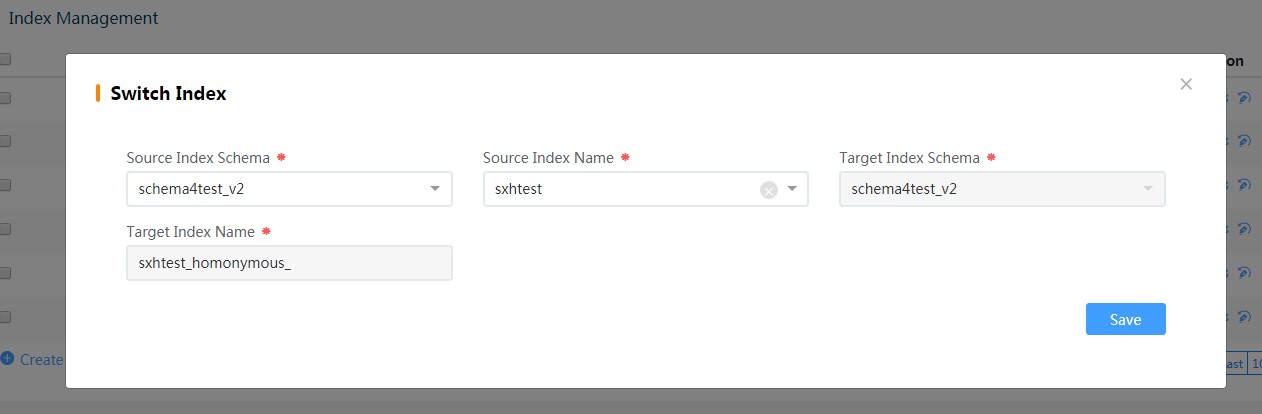Check the last table row's checkbox
The image size is (1262, 414).
point(5,317)
